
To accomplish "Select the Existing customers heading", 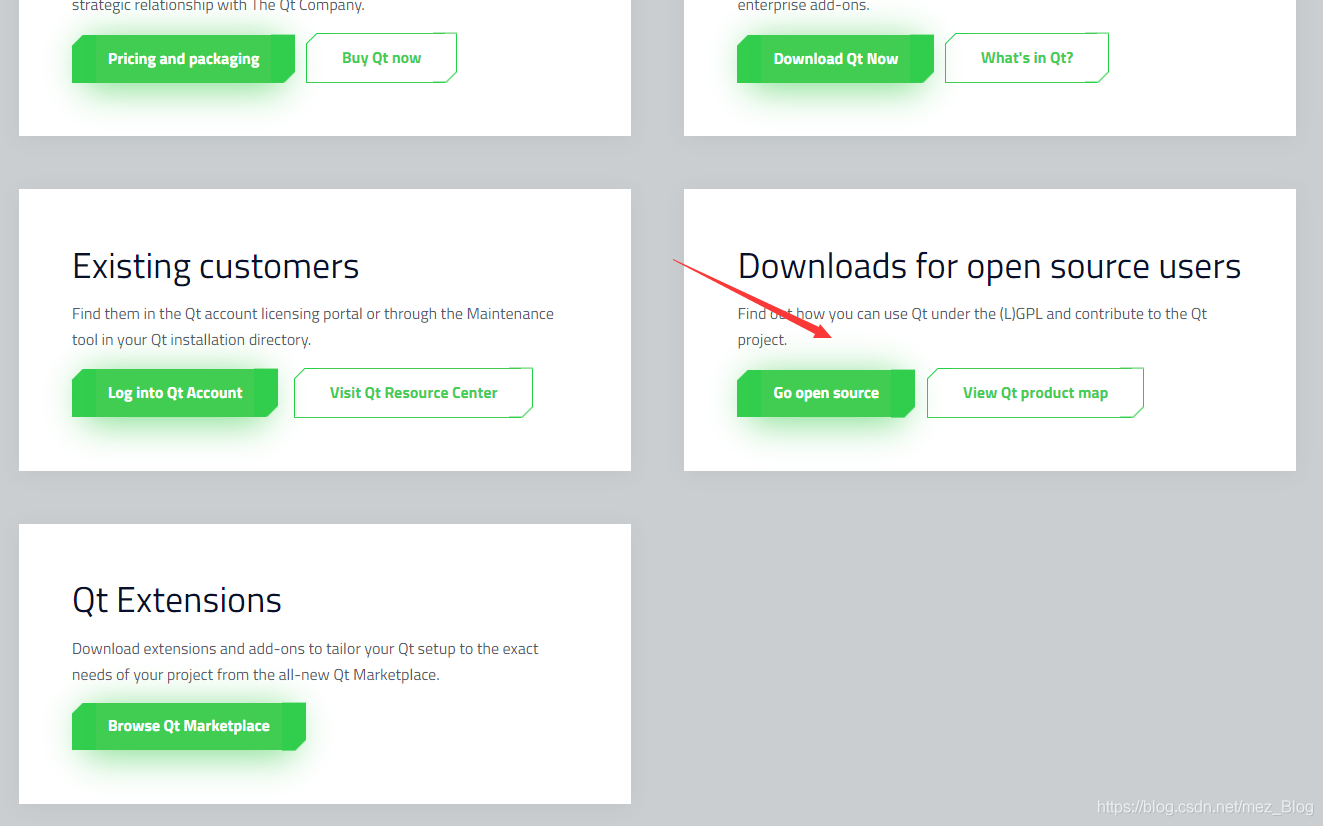I will coord(216,267).
